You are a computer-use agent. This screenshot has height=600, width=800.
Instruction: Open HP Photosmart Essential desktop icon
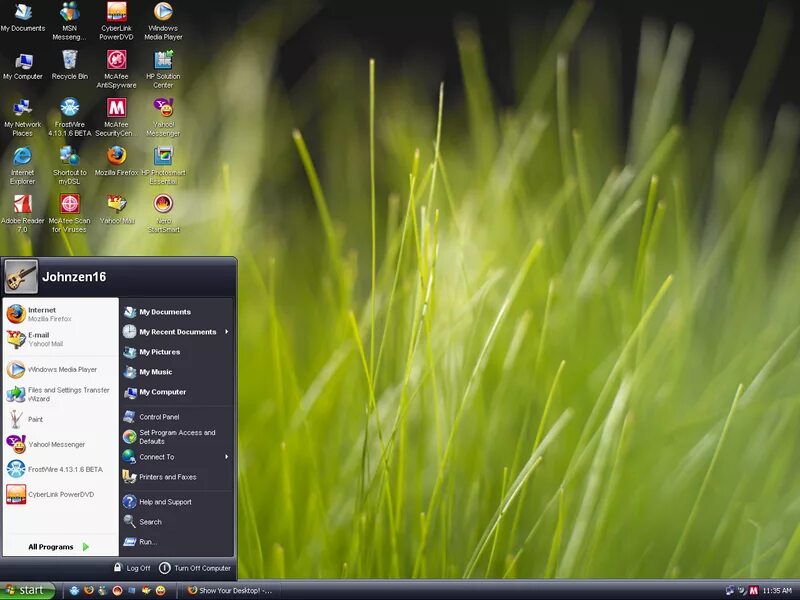[x=163, y=166]
